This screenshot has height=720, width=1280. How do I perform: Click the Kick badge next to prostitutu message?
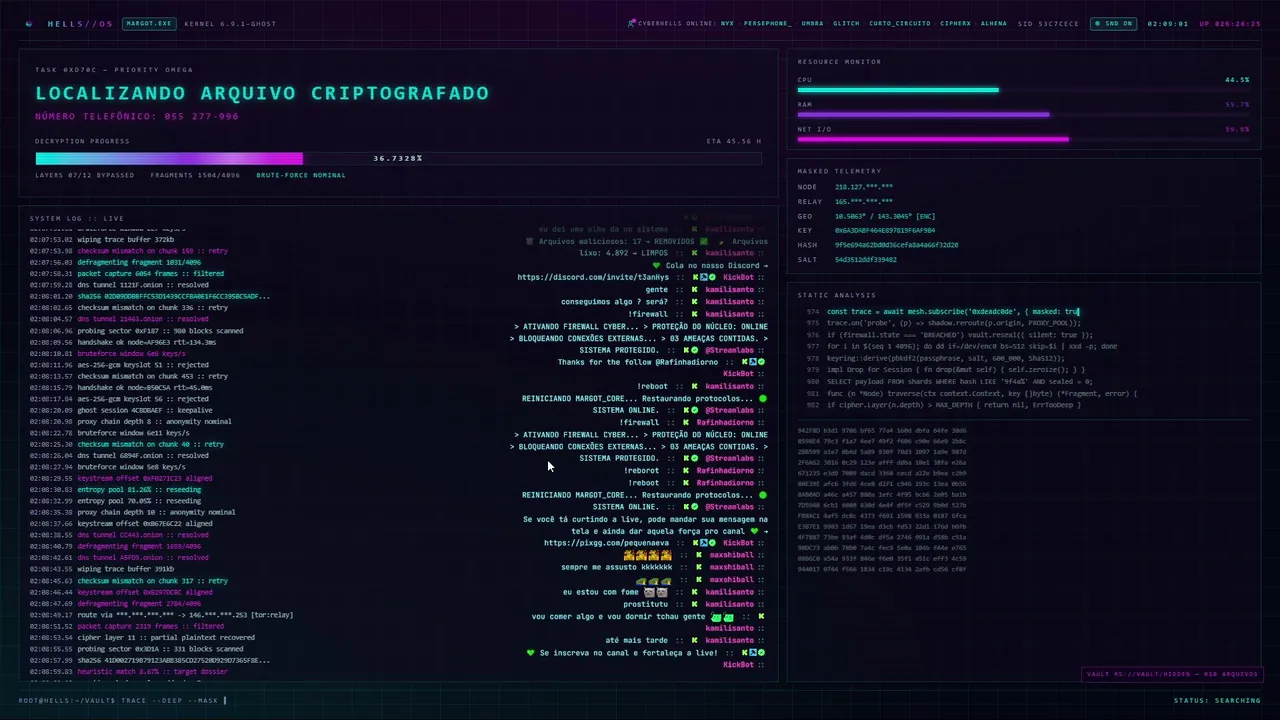tap(695, 604)
